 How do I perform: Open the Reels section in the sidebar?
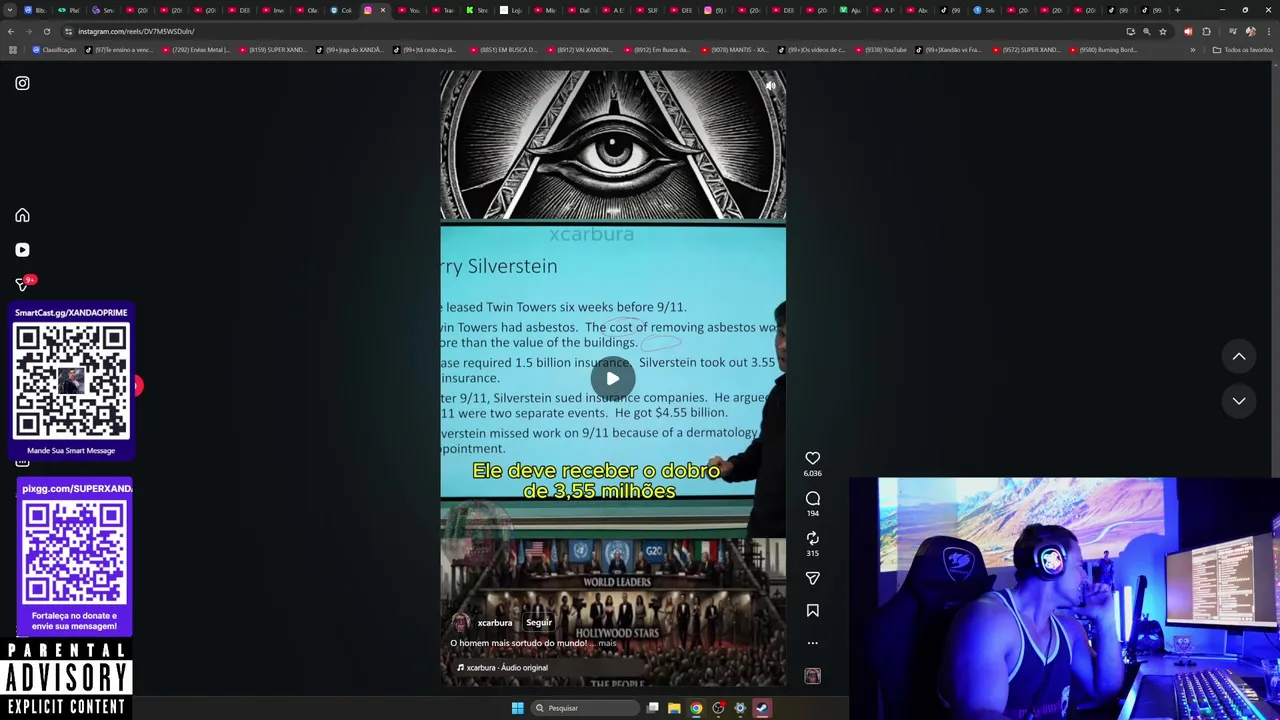pyautogui.click(x=22, y=250)
